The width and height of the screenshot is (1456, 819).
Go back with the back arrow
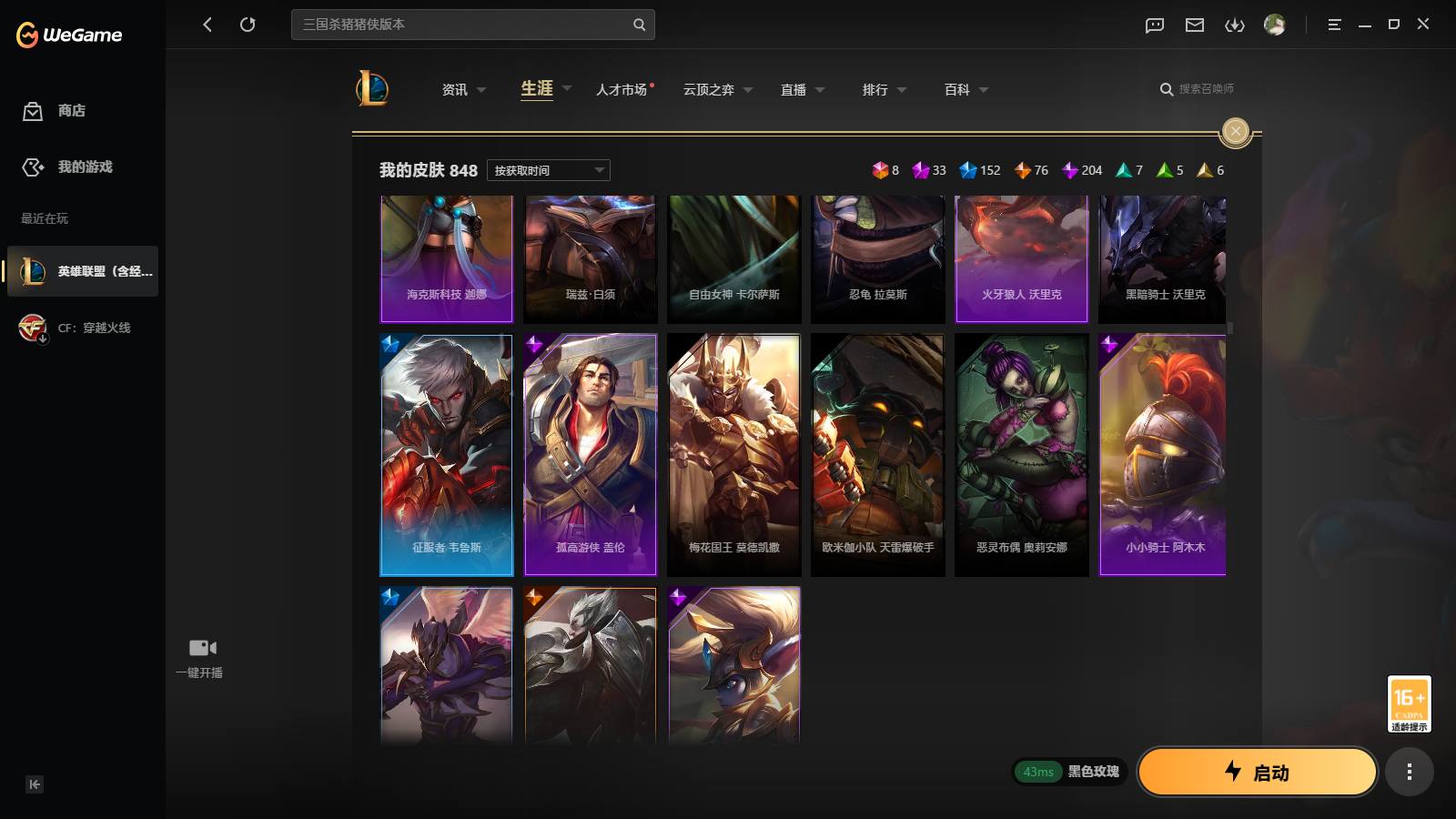click(x=207, y=25)
